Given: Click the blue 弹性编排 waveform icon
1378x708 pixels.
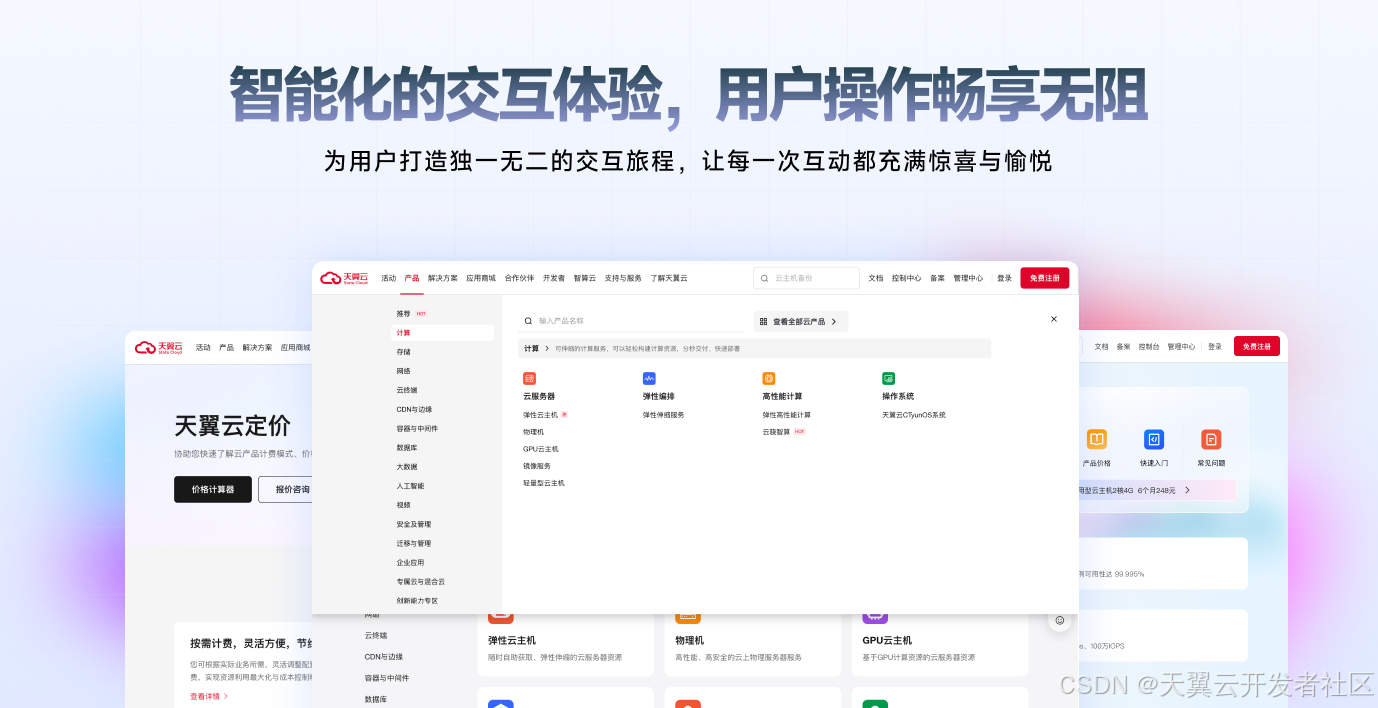Looking at the screenshot, I should [649, 378].
